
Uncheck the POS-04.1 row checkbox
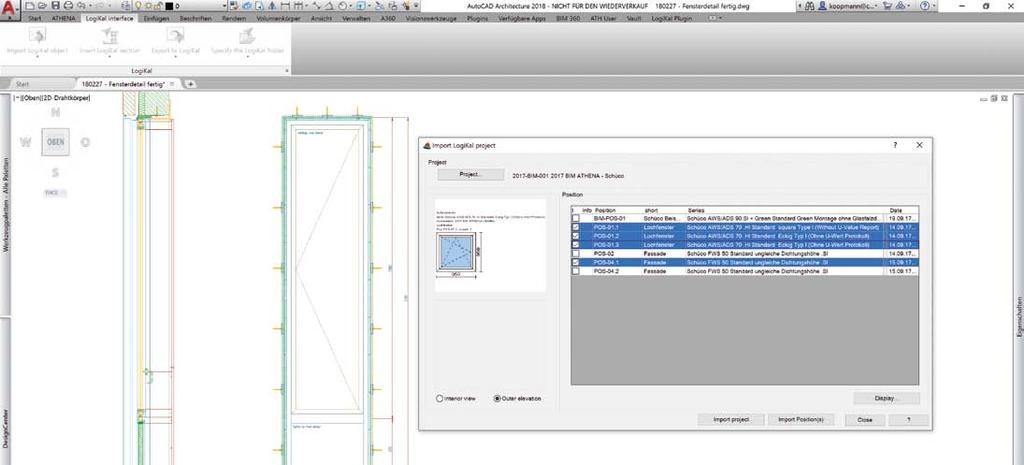(575, 262)
